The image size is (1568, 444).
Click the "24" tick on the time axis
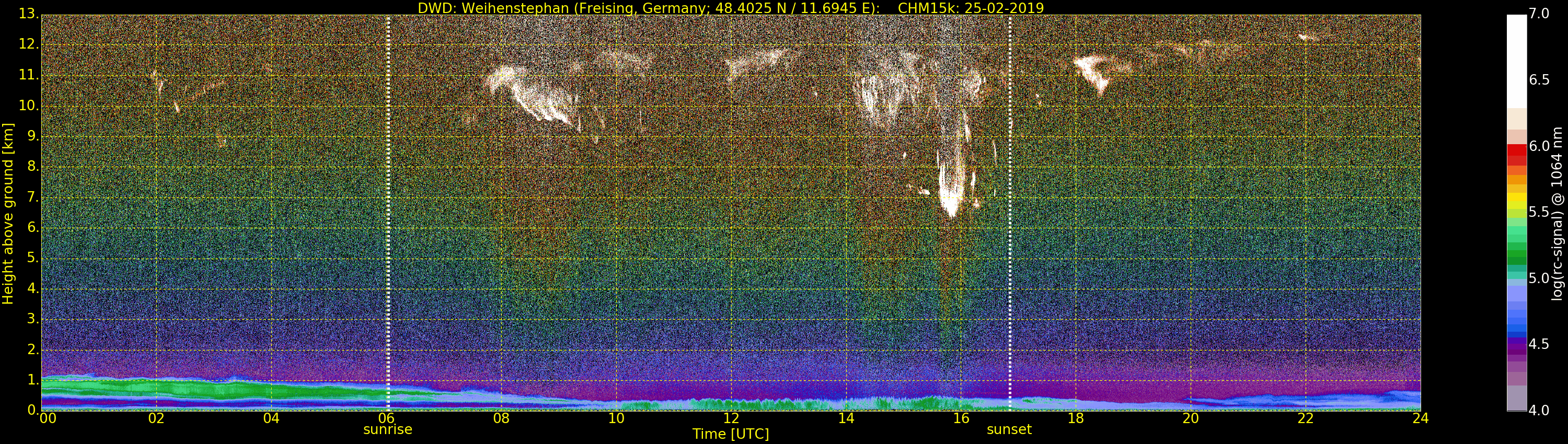click(1421, 418)
